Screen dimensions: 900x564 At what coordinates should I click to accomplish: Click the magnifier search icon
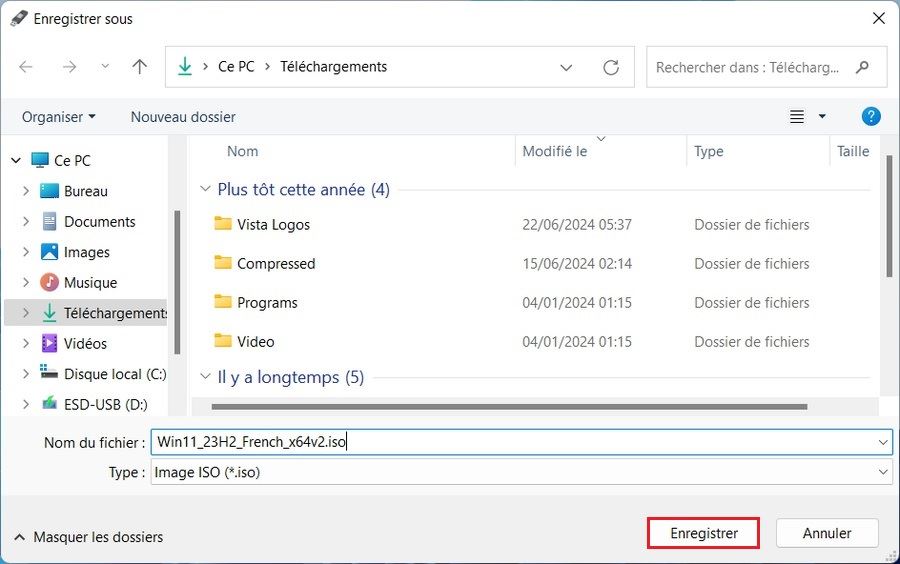coord(862,68)
